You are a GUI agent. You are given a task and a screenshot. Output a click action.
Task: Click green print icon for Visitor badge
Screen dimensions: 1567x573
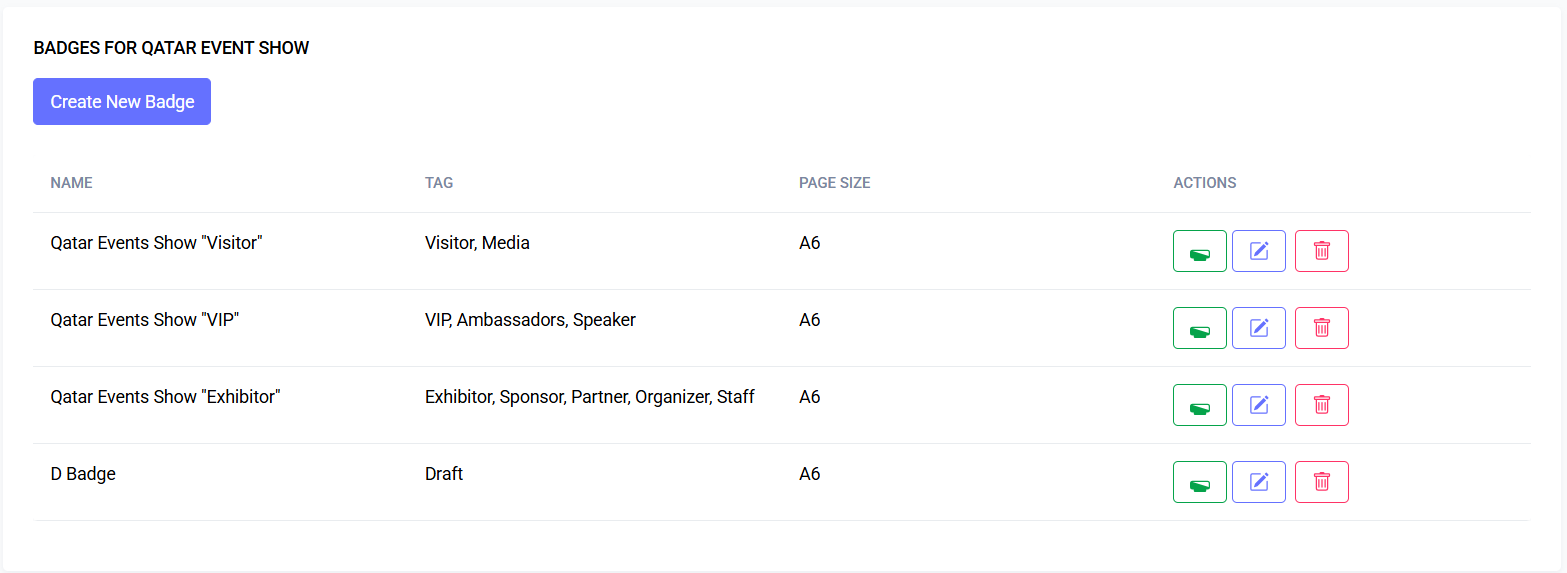click(x=1199, y=251)
